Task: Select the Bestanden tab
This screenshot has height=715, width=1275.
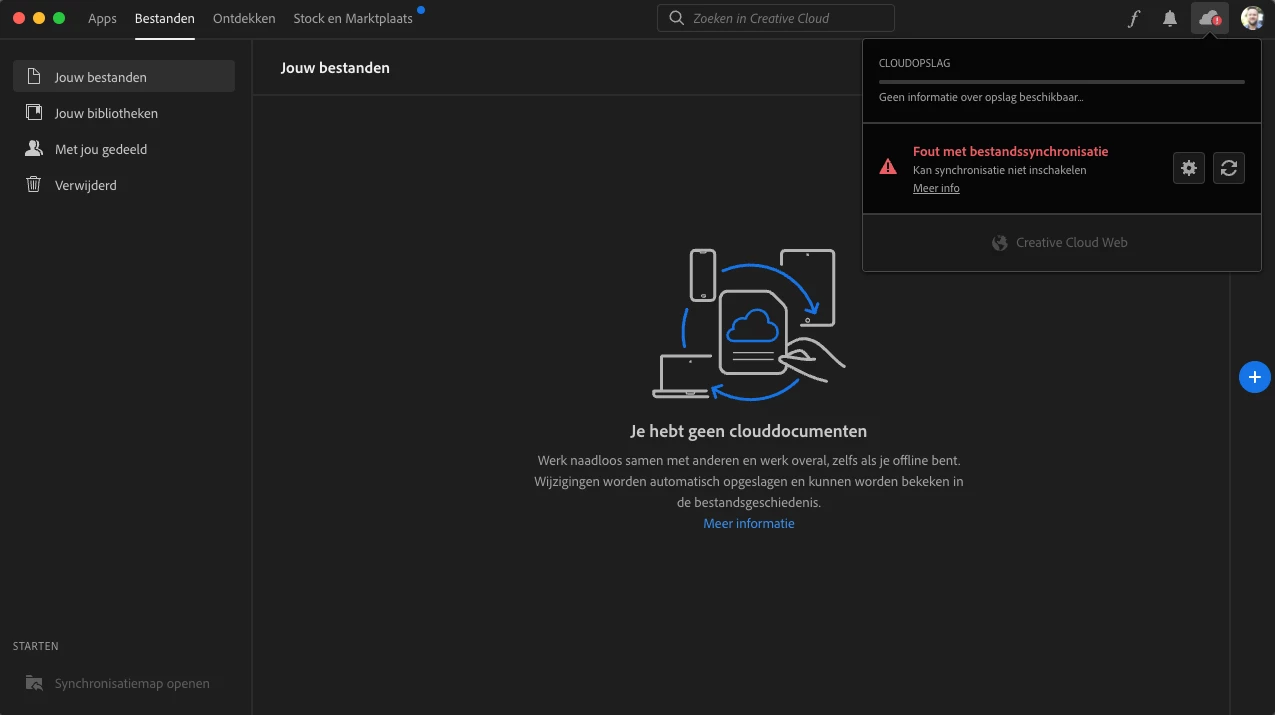Action: click(x=165, y=18)
